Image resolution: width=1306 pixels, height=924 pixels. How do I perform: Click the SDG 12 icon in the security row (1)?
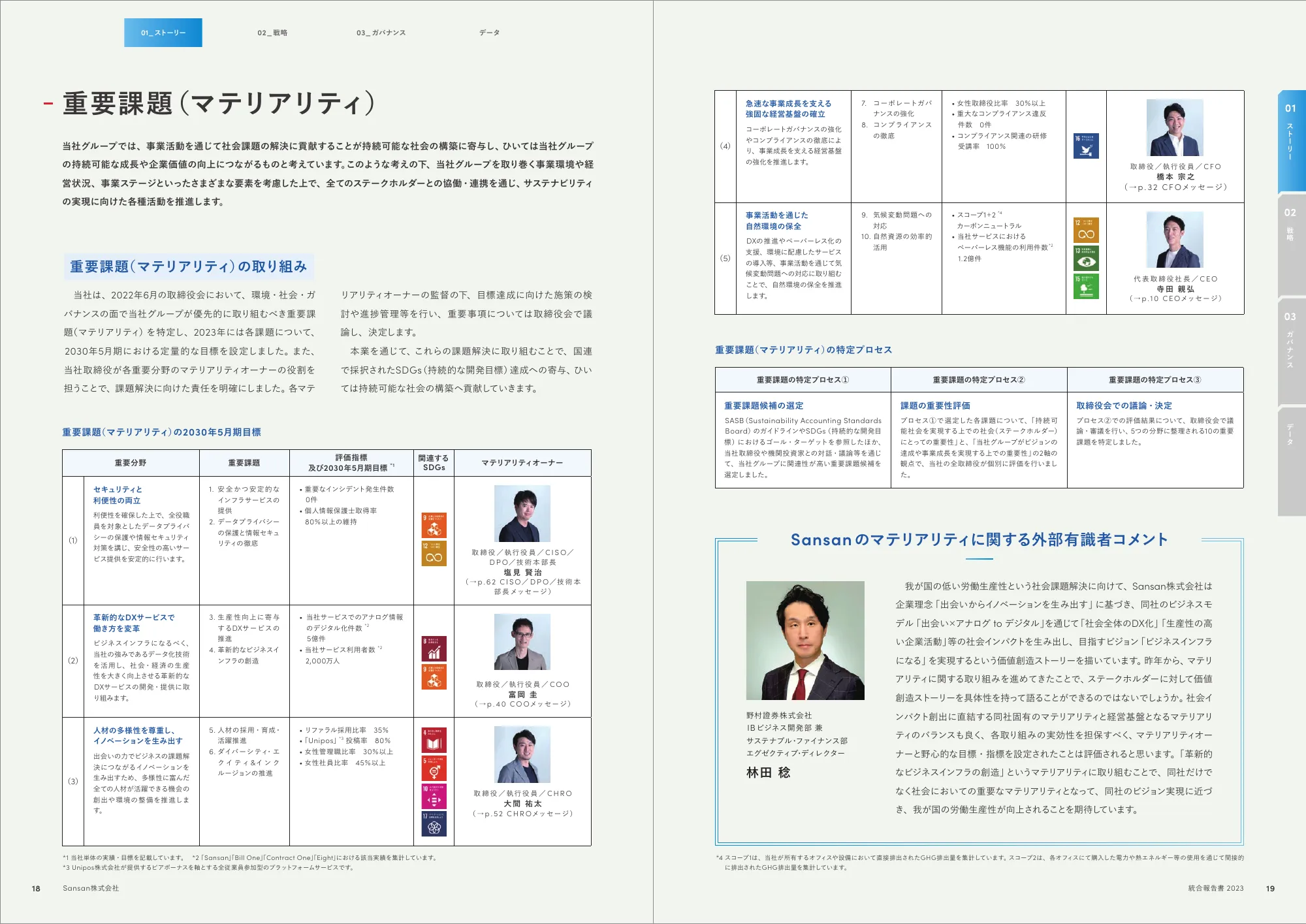[x=434, y=553]
